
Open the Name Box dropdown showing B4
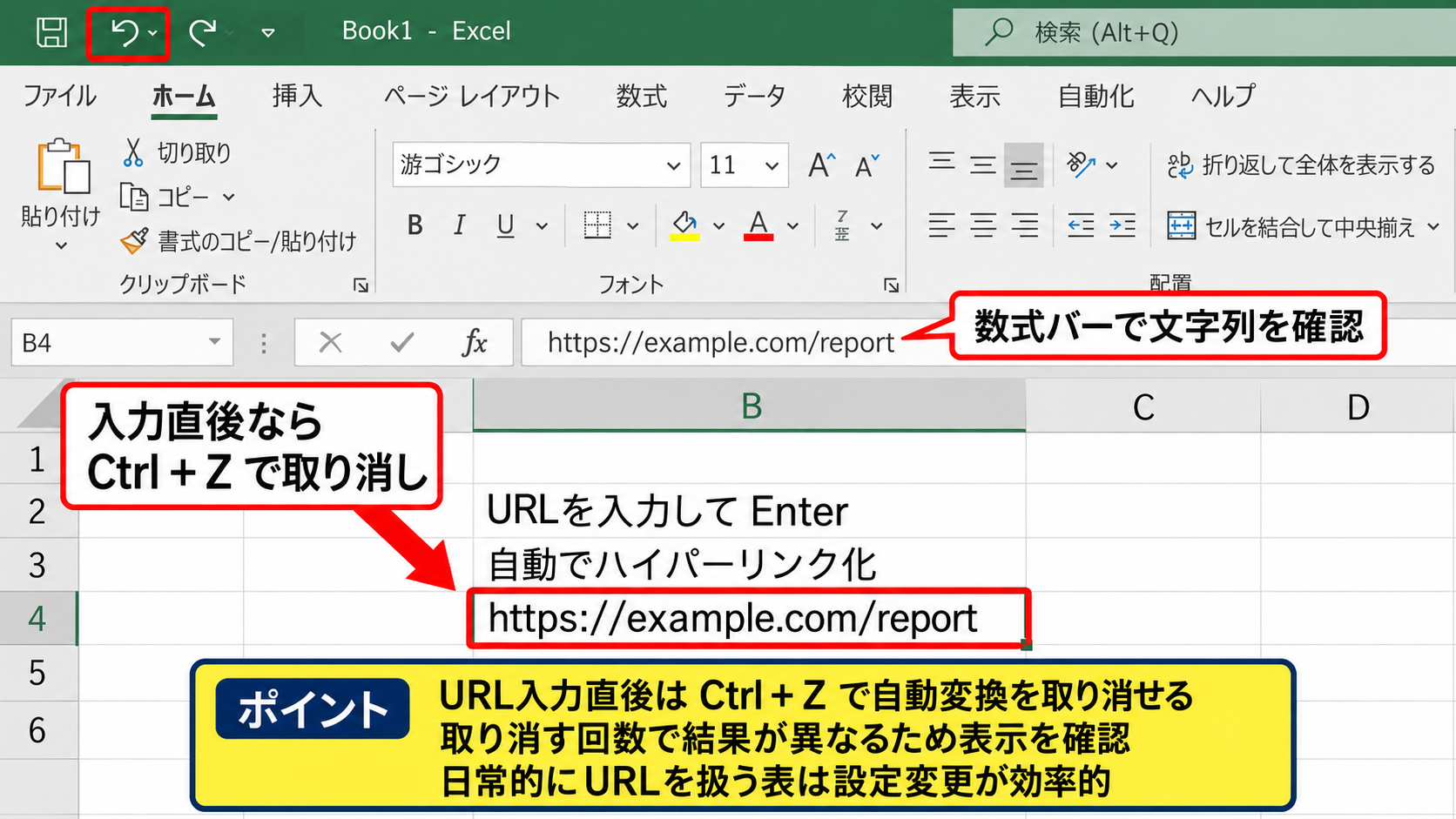[x=214, y=342]
